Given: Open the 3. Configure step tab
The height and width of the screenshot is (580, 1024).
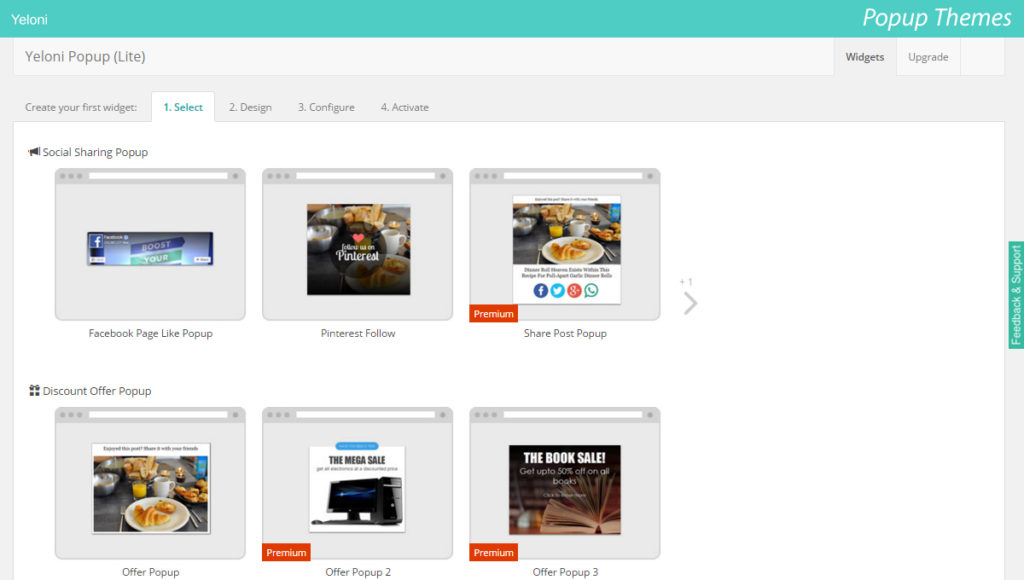Looking at the screenshot, I should 326,107.
